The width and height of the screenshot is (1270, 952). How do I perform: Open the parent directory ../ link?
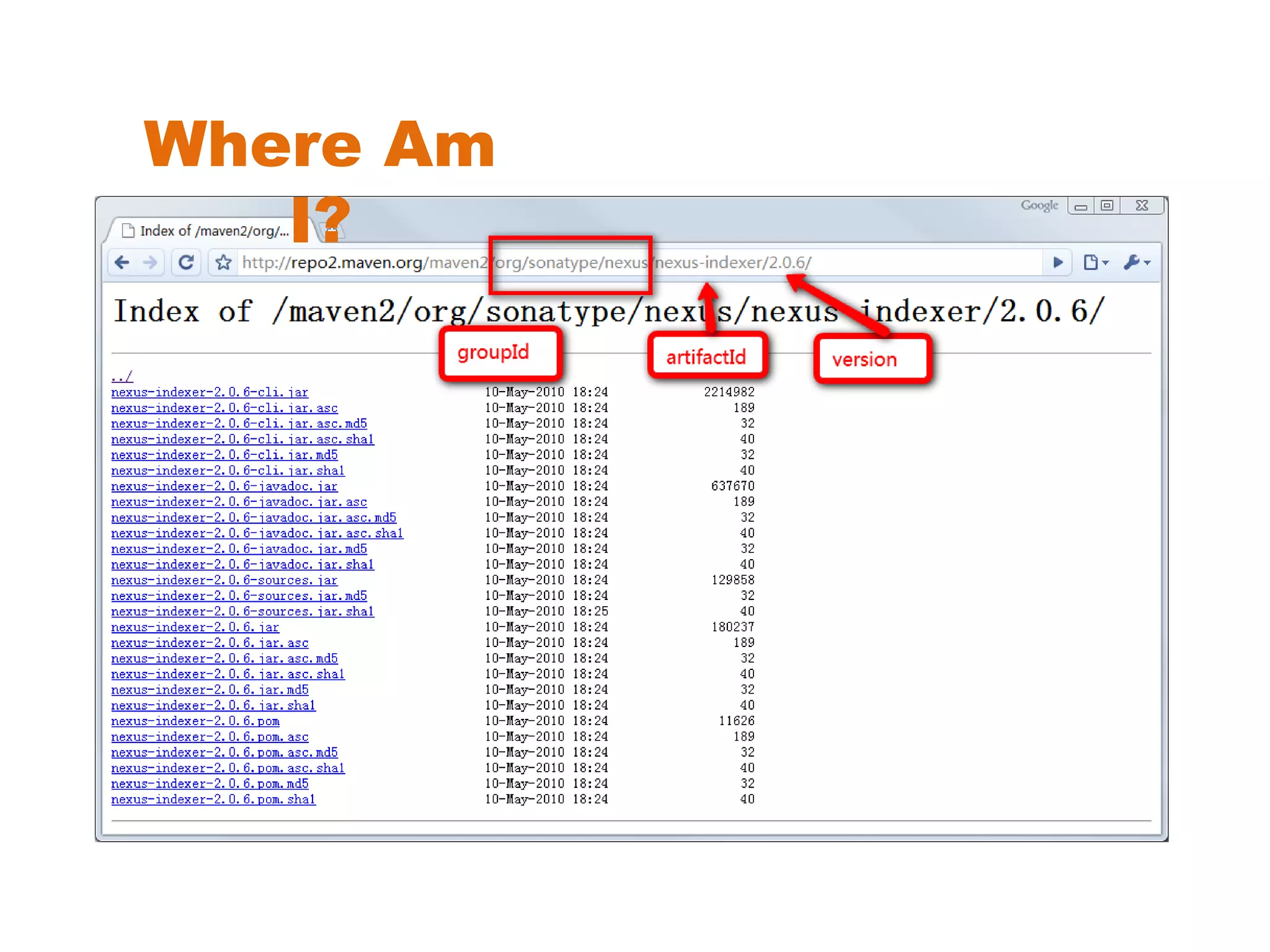122,376
